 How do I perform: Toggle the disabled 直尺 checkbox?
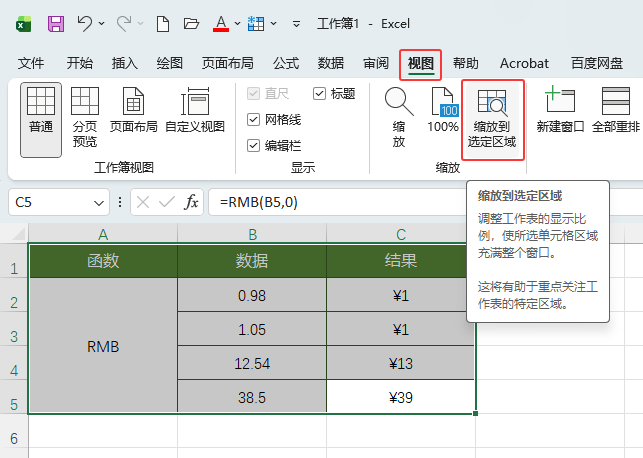[x=253, y=93]
